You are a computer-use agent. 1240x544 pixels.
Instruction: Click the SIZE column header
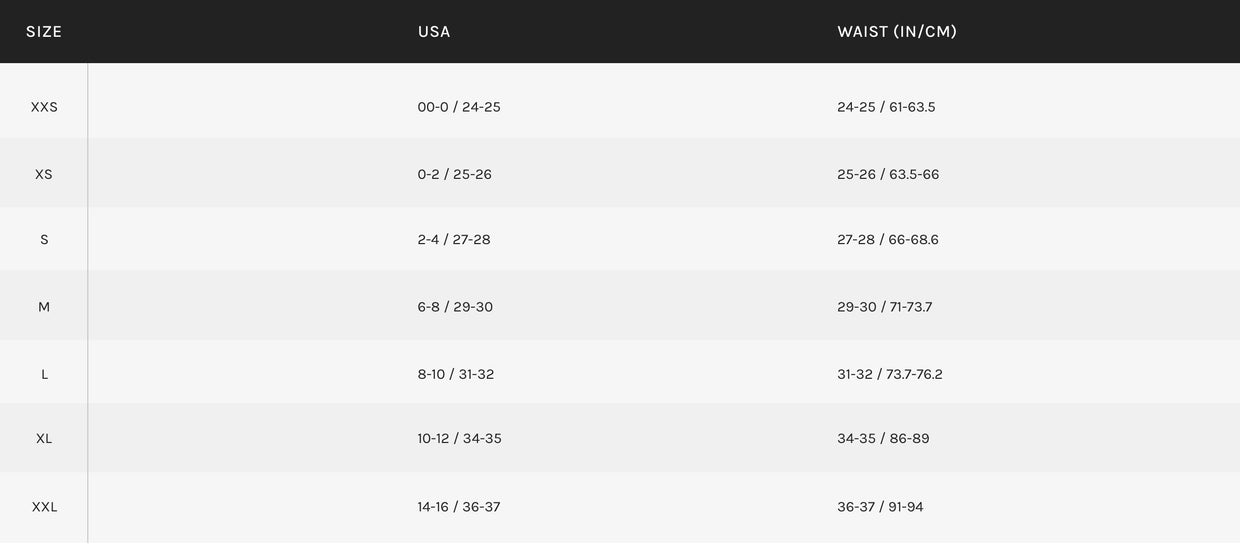click(44, 32)
